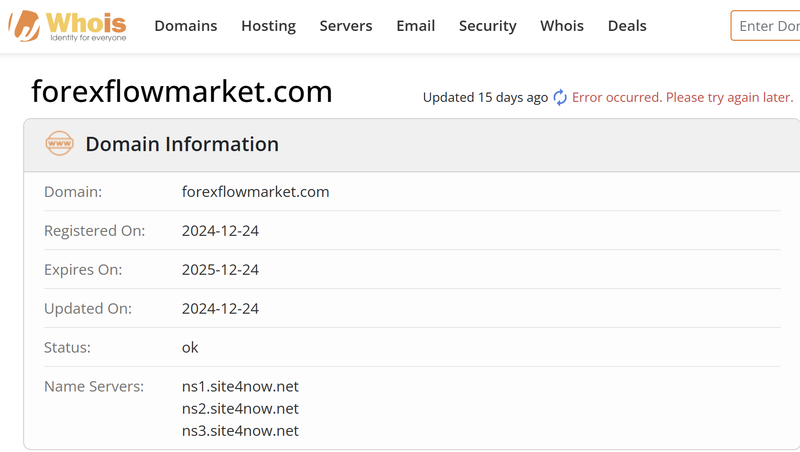The width and height of the screenshot is (800, 452).
Task: Click the 'Error occurred. Please try again later.' message
Action: (682, 97)
